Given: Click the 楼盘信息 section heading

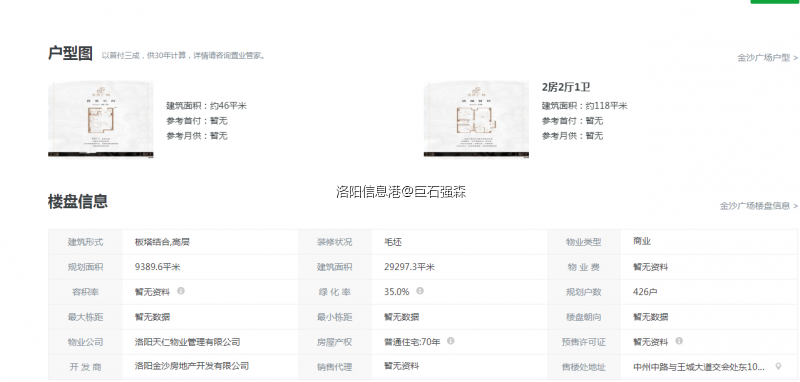Looking at the screenshot, I should pyautogui.click(x=78, y=201).
